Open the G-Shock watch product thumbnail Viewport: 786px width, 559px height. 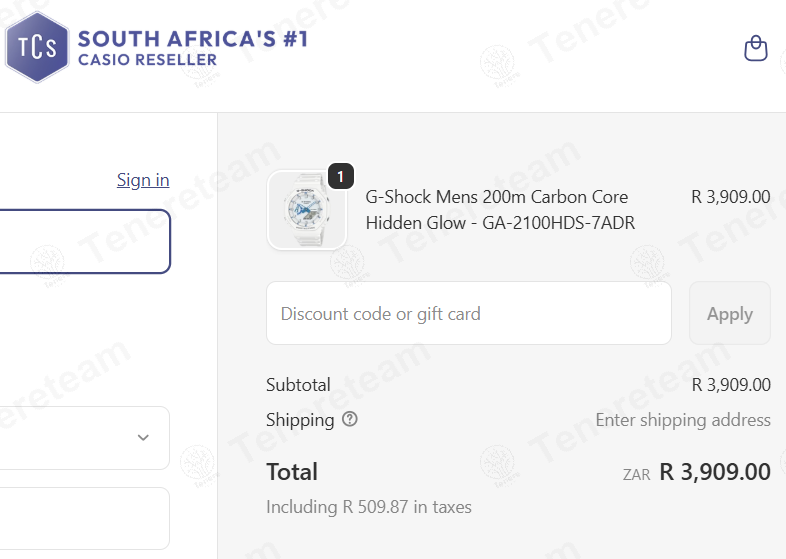306,210
